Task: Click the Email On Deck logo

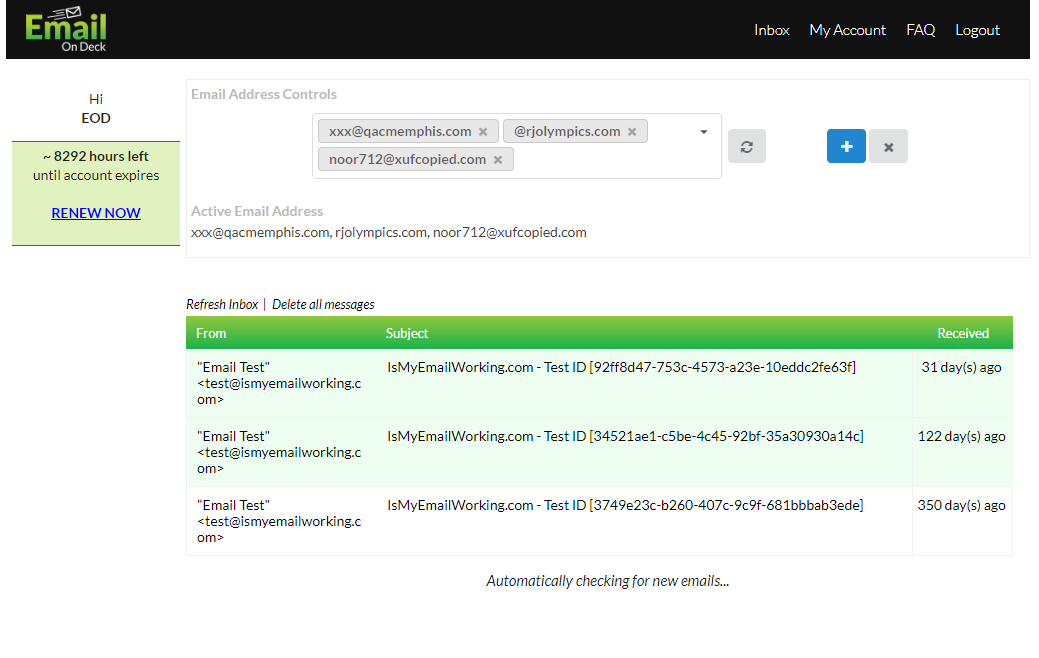Action: click(x=66, y=30)
